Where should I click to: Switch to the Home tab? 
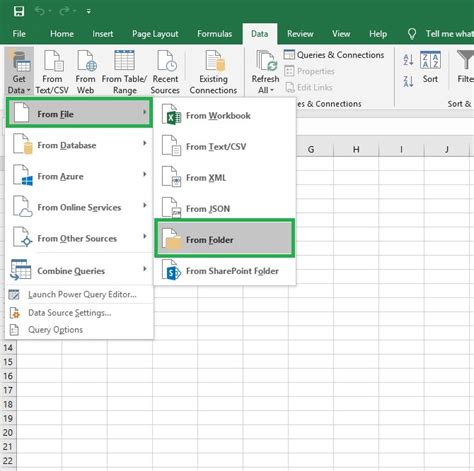[x=62, y=34]
